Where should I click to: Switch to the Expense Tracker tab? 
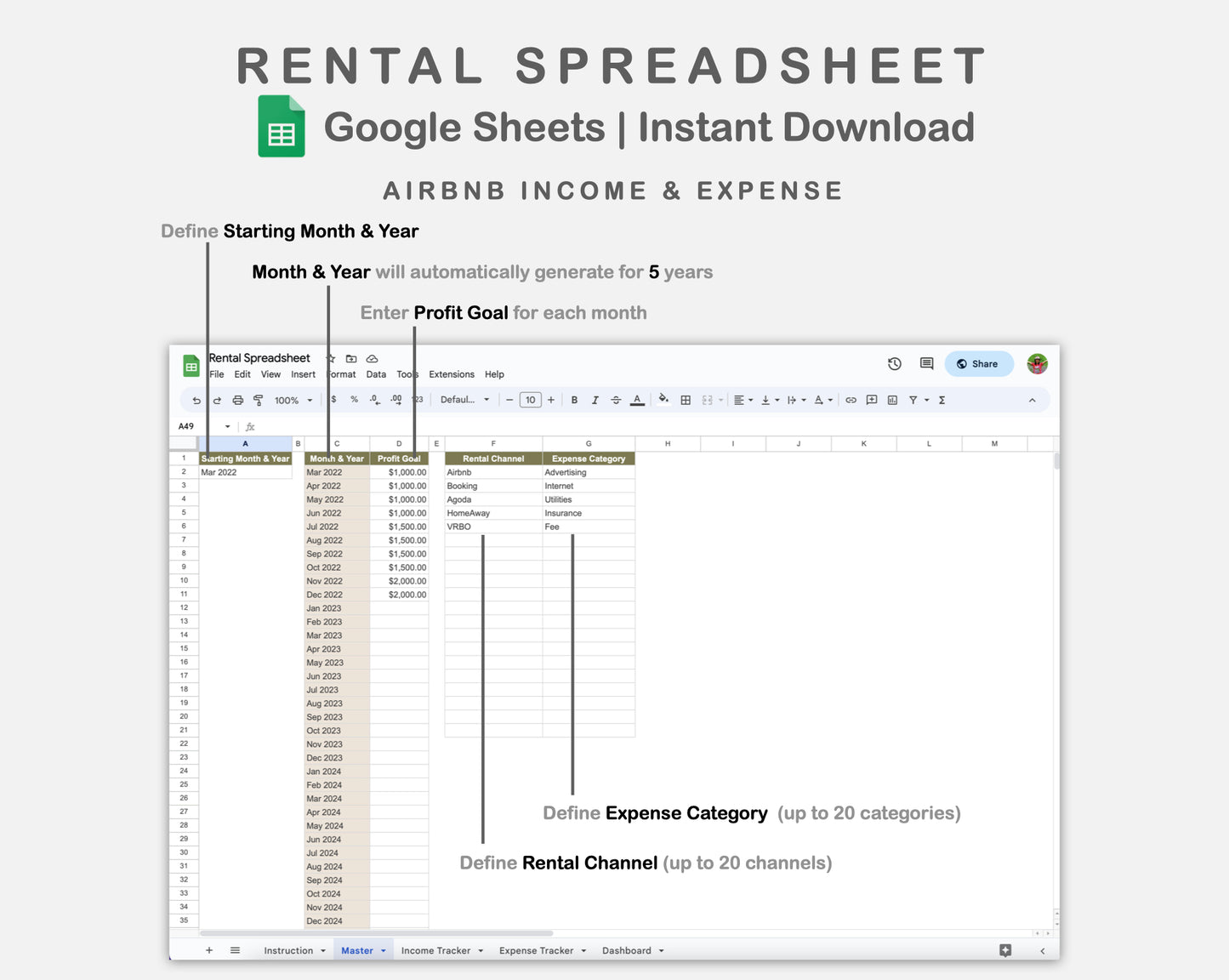(x=537, y=950)
